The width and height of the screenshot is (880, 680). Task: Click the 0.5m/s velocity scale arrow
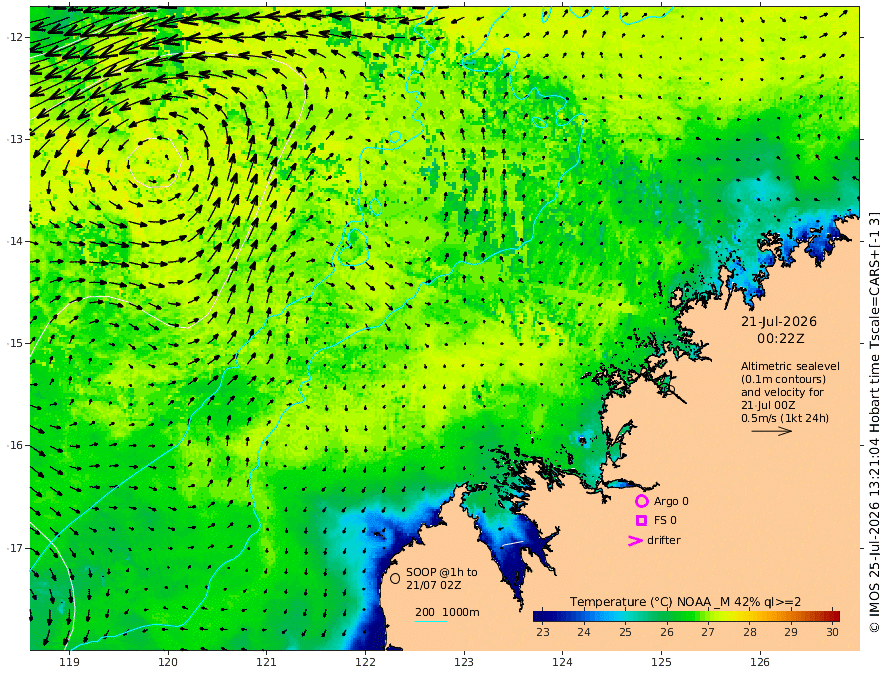point(772,431)
